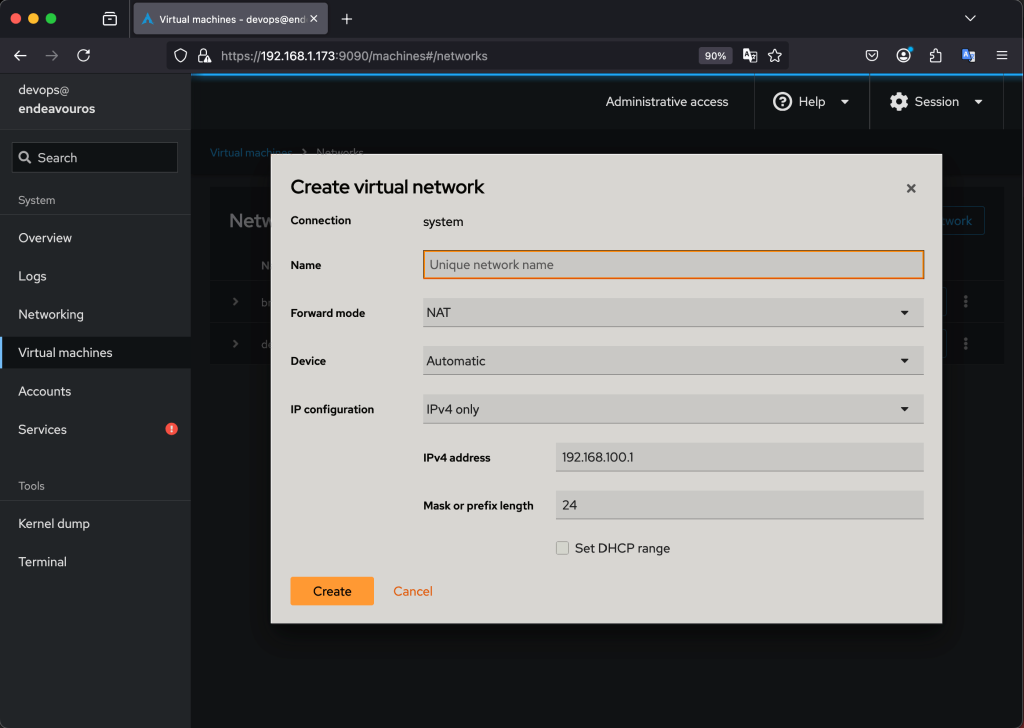Click the Help question mark menu

click(x=811, y=102)
